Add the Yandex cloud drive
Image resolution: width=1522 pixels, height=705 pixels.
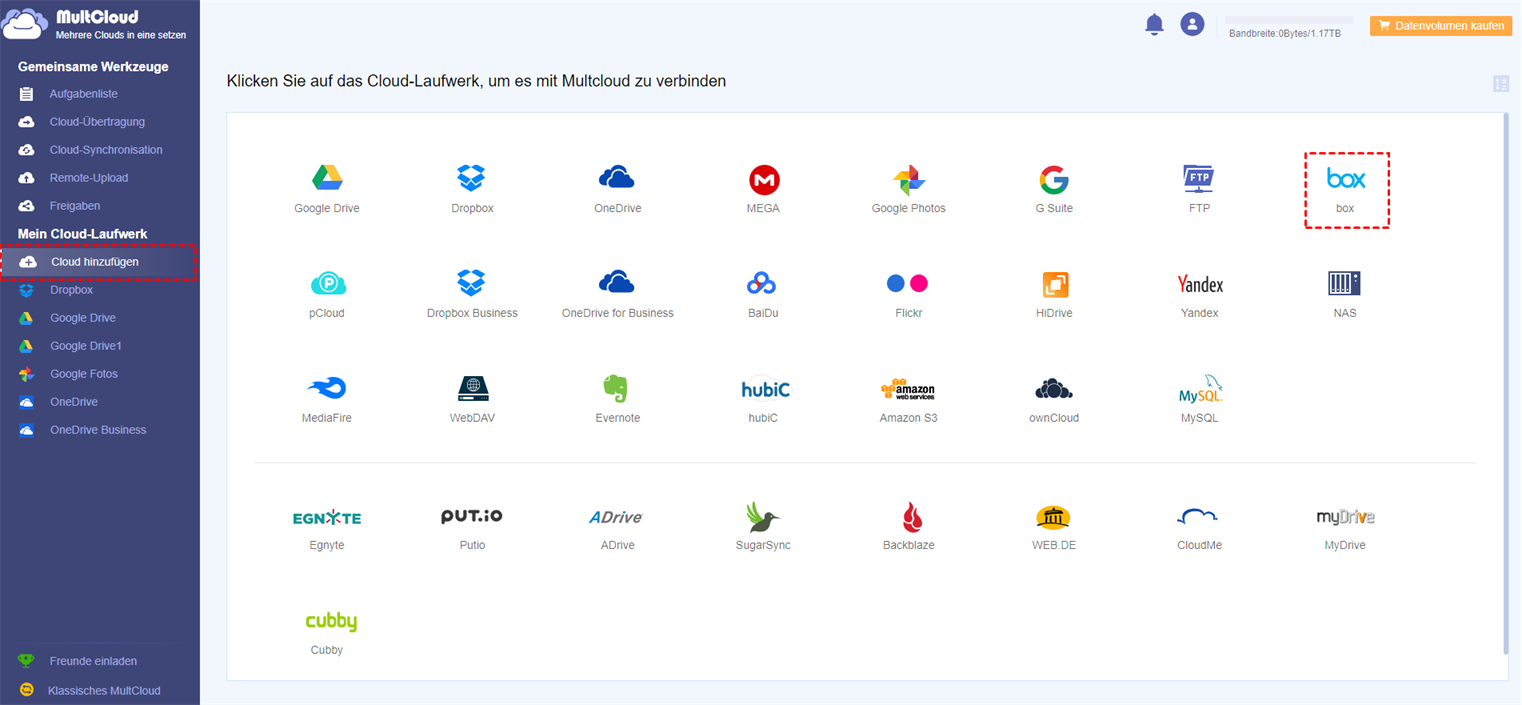1200,285
